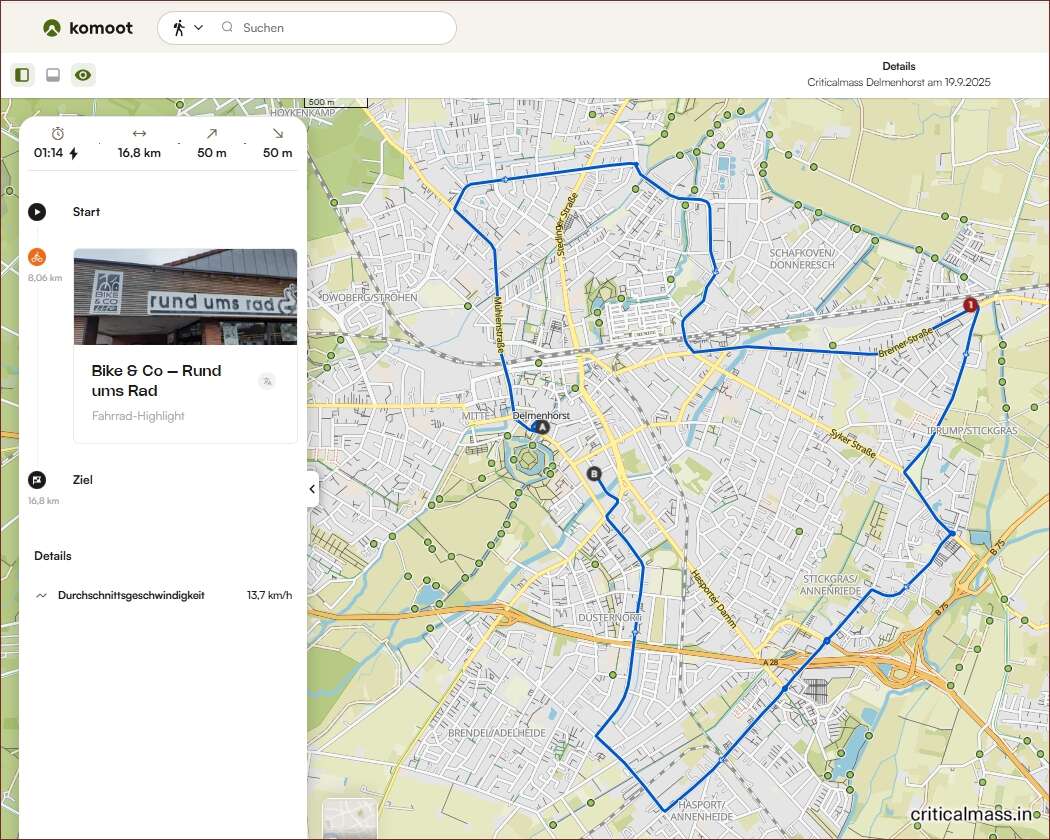Viewport: 1050px width, 840px height.
Task: Click the red number 1 highlight marker
Action: pos(969,305)
